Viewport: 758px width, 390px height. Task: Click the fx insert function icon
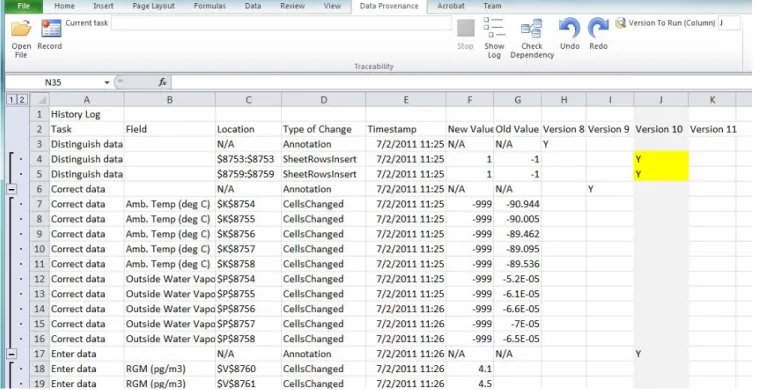(x=163, y=83)
